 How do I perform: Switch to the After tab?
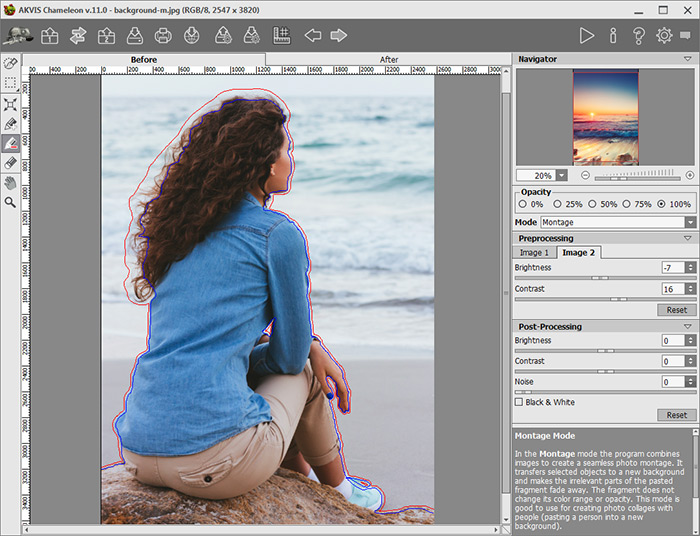tap(389, 59)
